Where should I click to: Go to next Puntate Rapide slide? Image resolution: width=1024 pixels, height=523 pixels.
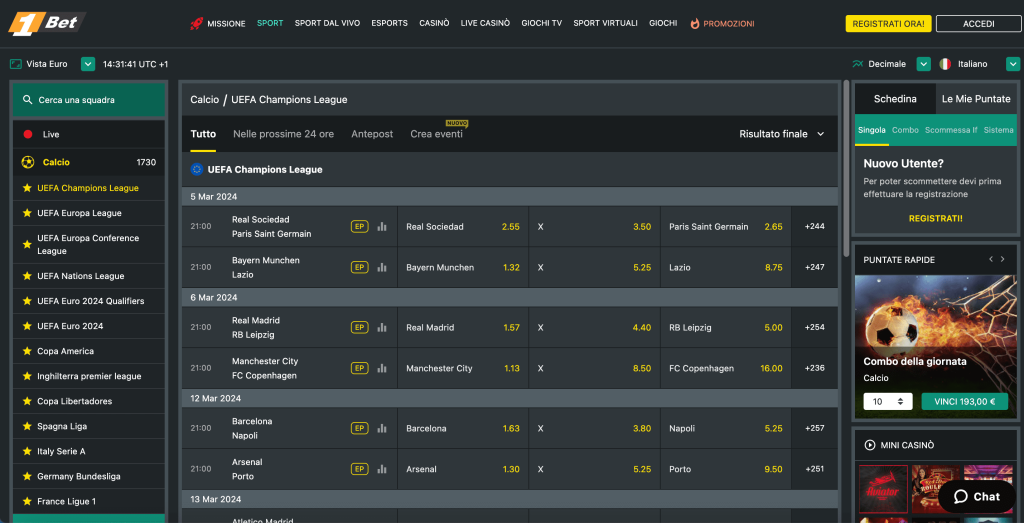click(1004, 259)
